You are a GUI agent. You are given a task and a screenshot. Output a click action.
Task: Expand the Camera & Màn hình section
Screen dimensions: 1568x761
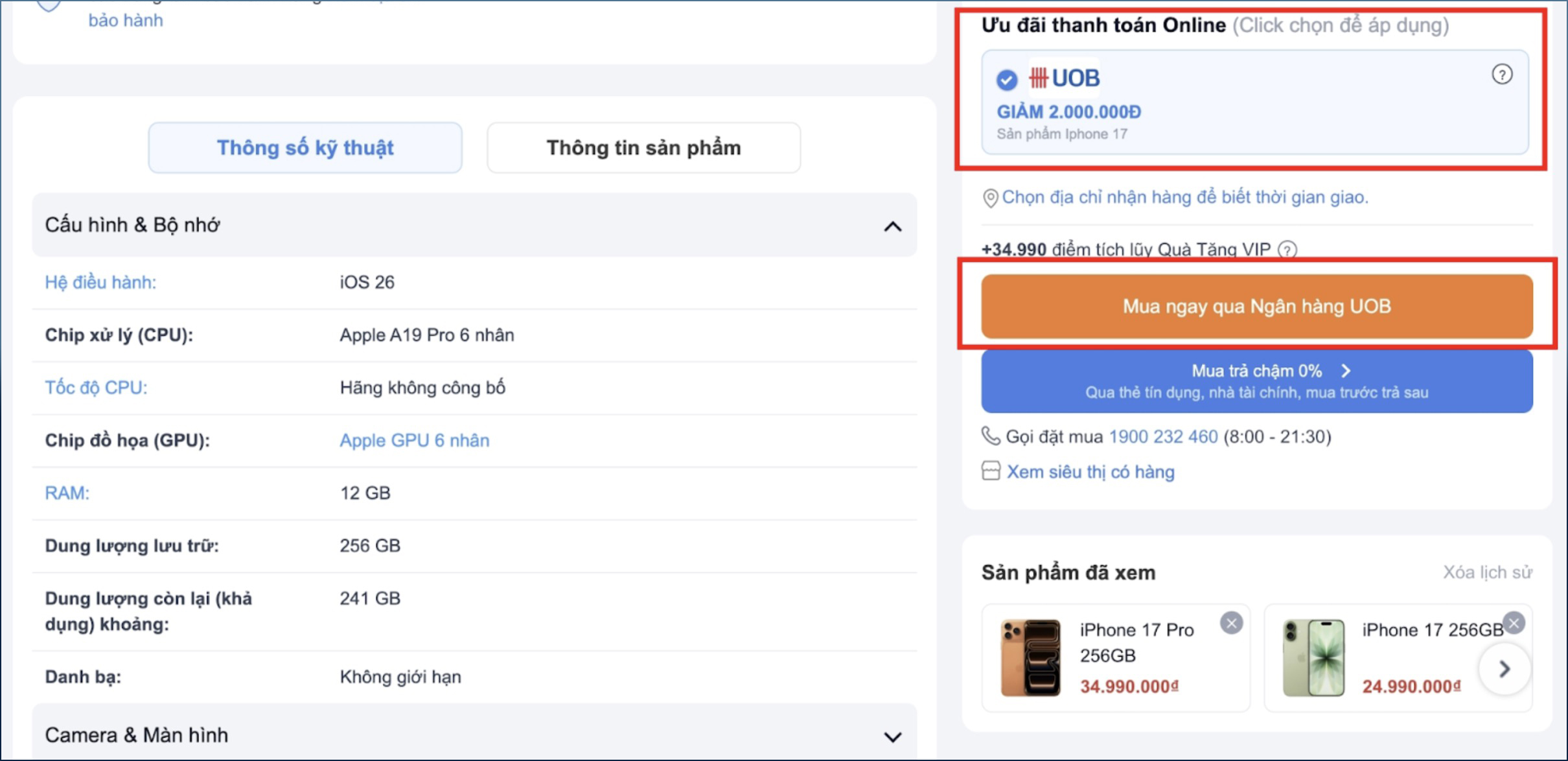(893, 737)
